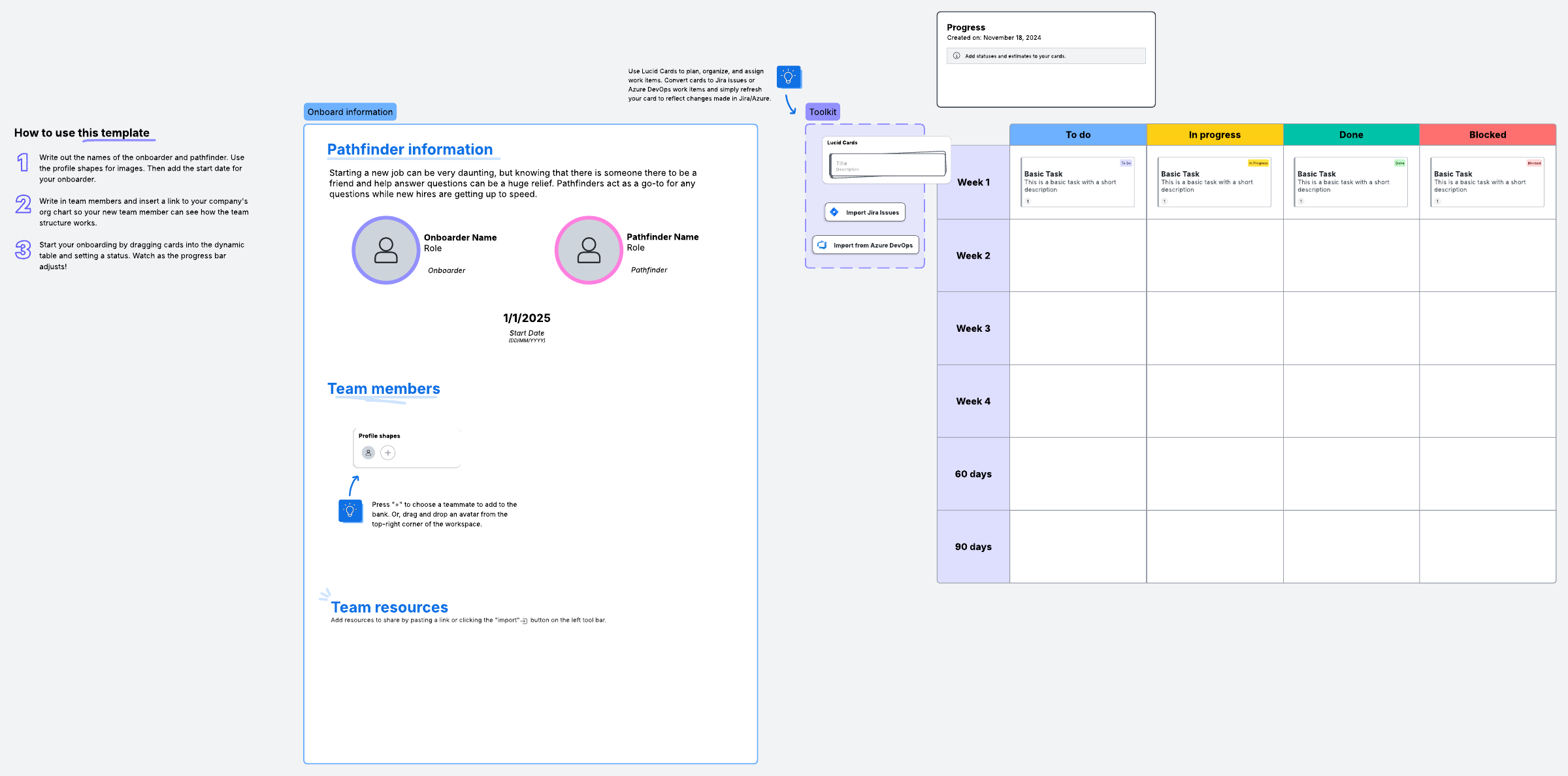This screenshot has height=776, width=1568.
Task: Click the 1/1/2025 start date text
Action: (x=527, y=318)
